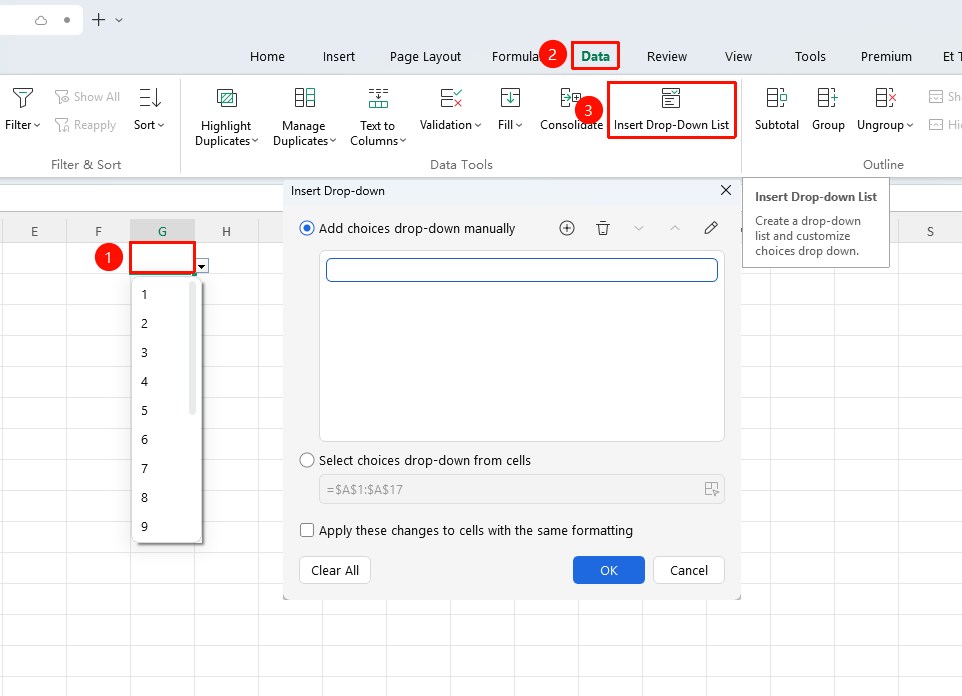Click the manual choice text input

coord(522,270)
